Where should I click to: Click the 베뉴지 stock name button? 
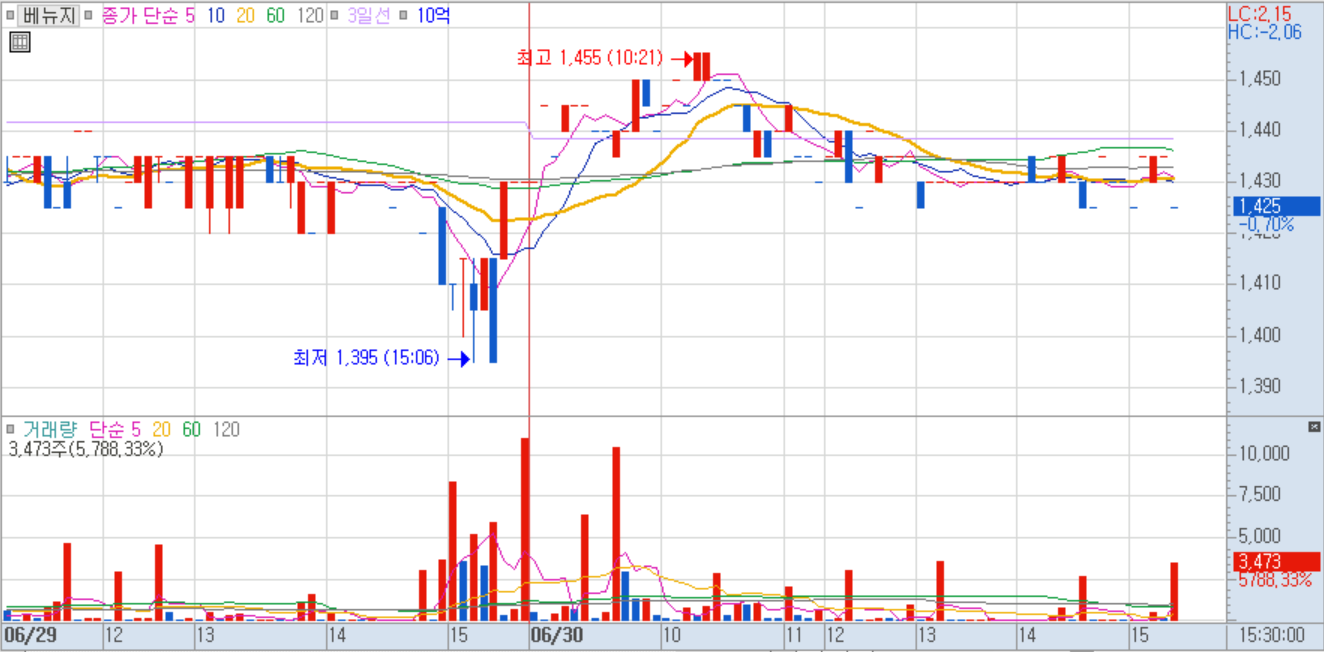[48, 16]
